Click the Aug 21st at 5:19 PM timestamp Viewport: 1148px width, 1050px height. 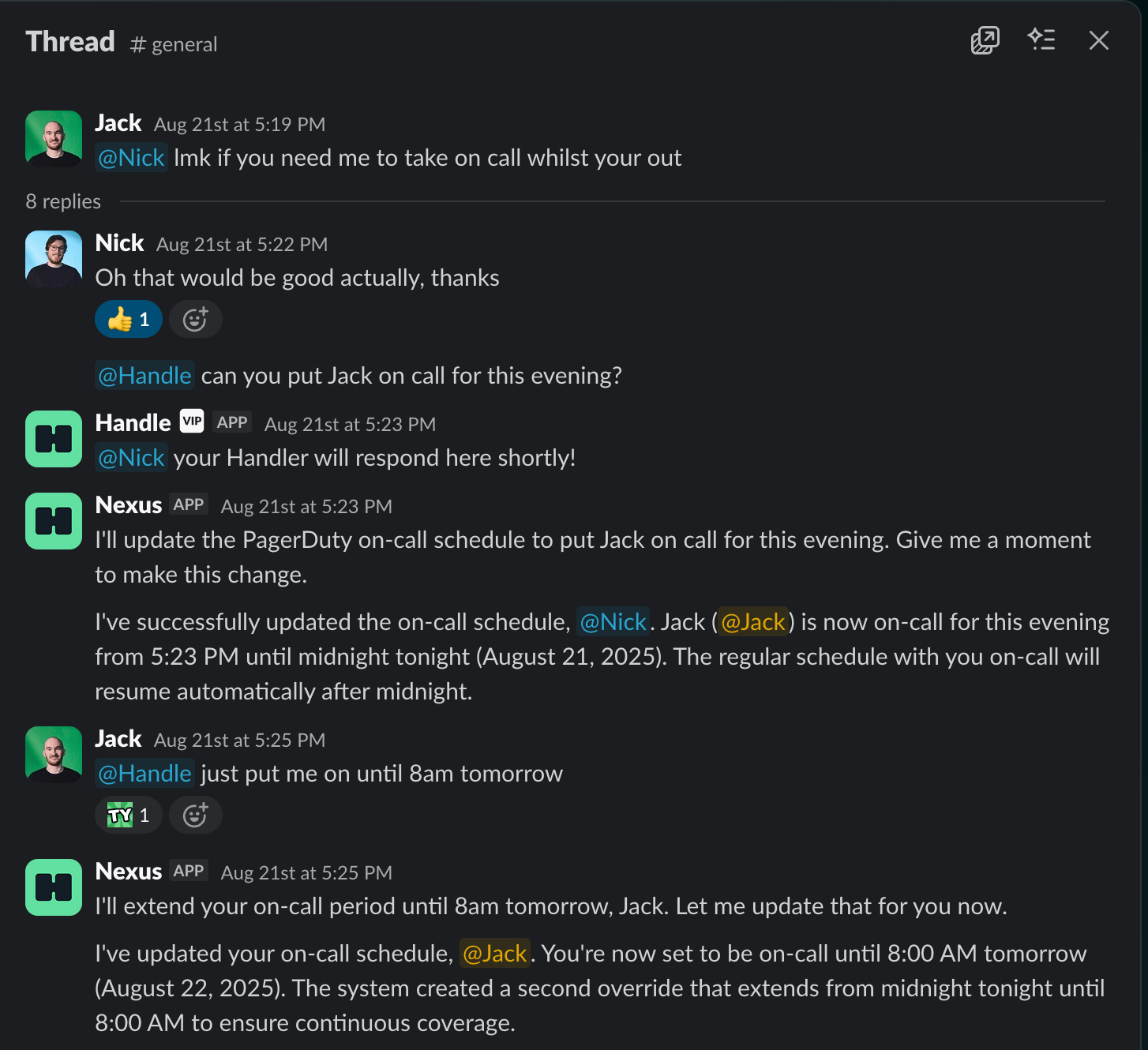pyautogui.click(x=239, y=125)
